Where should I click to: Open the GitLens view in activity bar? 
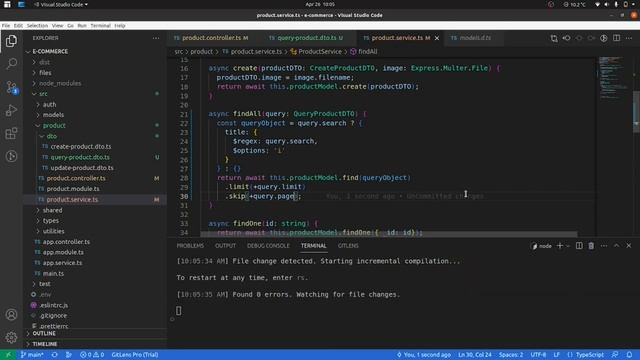[11, 156]
